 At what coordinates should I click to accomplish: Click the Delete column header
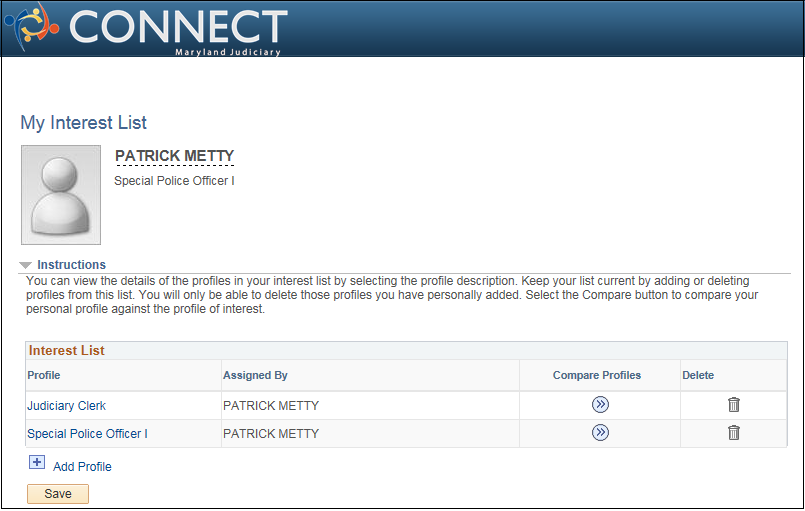[x=698, y=375]
